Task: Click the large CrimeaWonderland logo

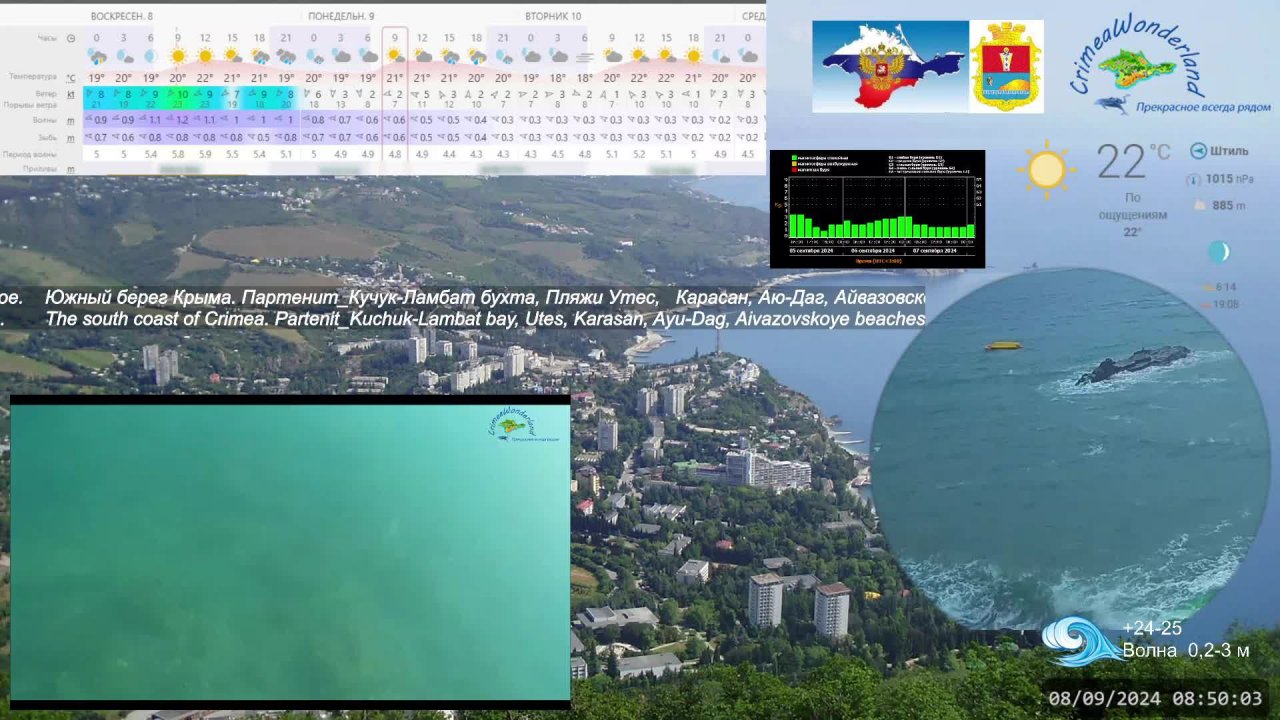Action: 1168,65
